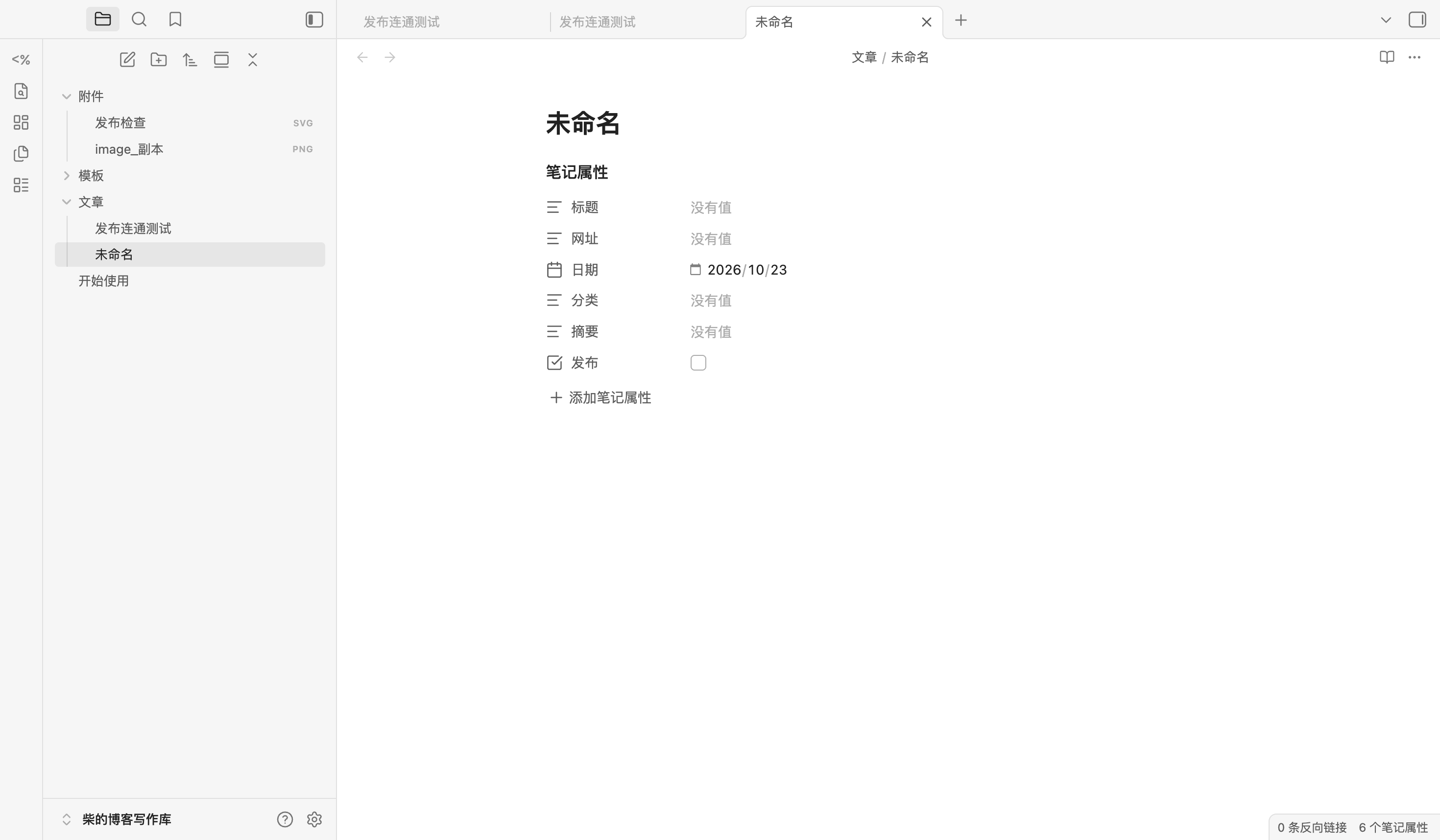Open the search panel magnifier icon
The image size is (1440, 840).
(139, 20)
